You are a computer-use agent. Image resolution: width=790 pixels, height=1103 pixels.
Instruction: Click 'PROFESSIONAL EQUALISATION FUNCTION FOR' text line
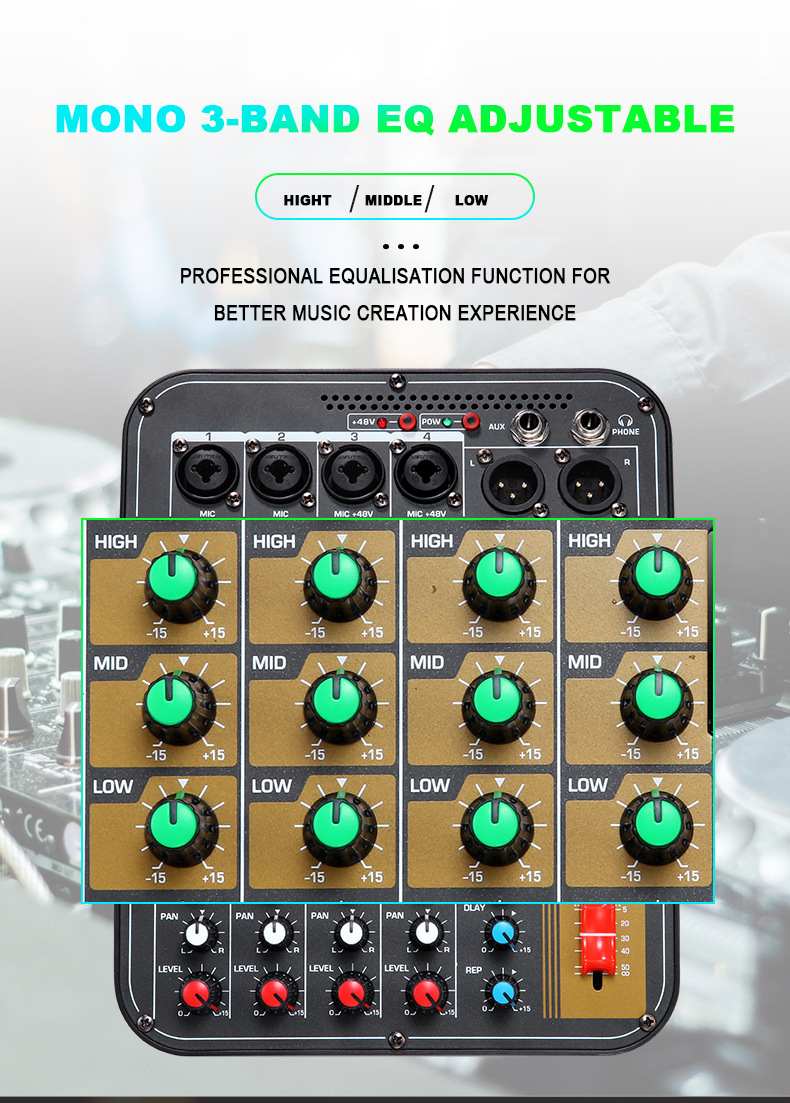click(395, 276)
